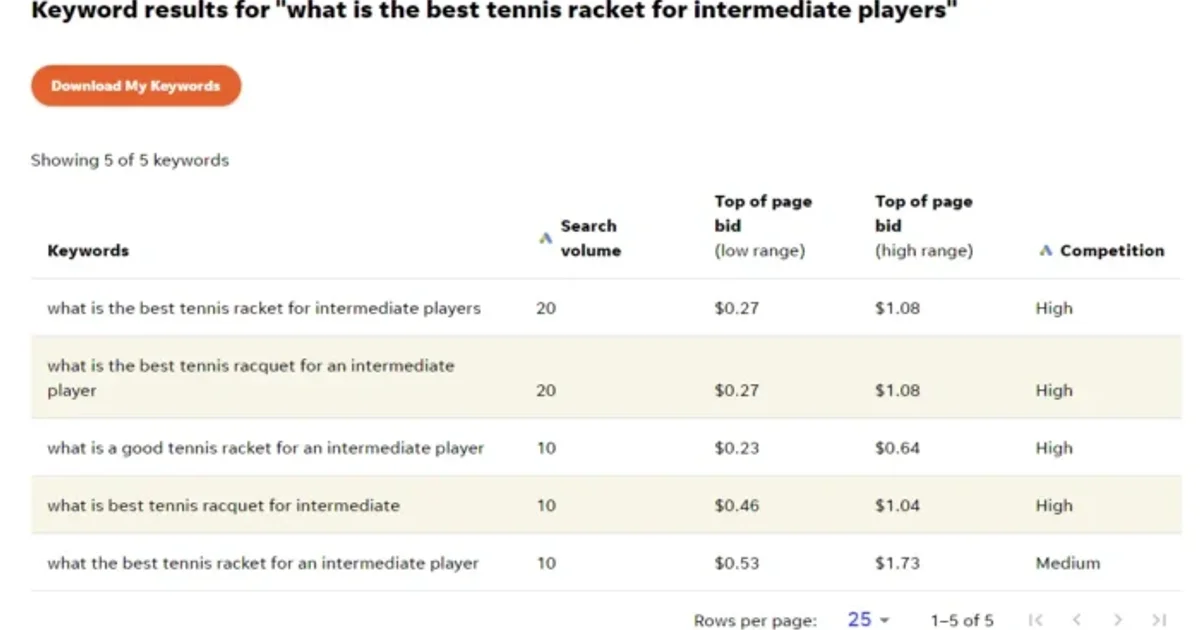Click the Keywords column header
1200x630 pixels.
coord(88,251)
